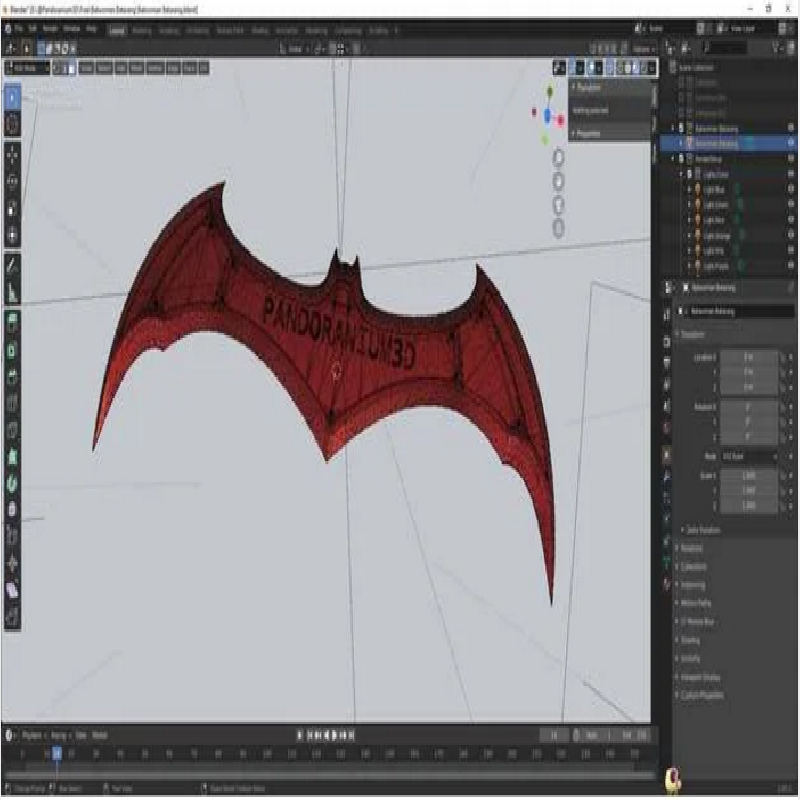Click the Location X value field

(x=749, y=357)
